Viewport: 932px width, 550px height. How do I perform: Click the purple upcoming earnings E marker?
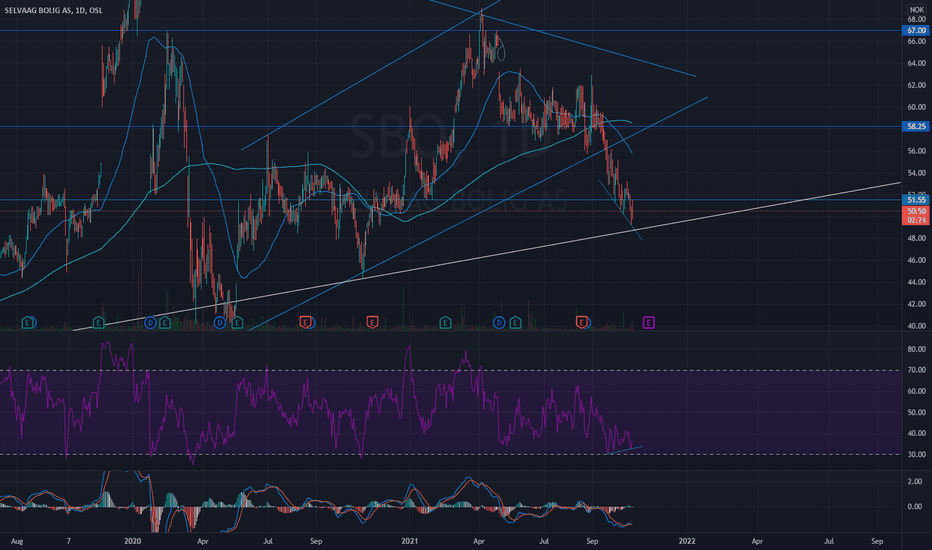(648, 323)
